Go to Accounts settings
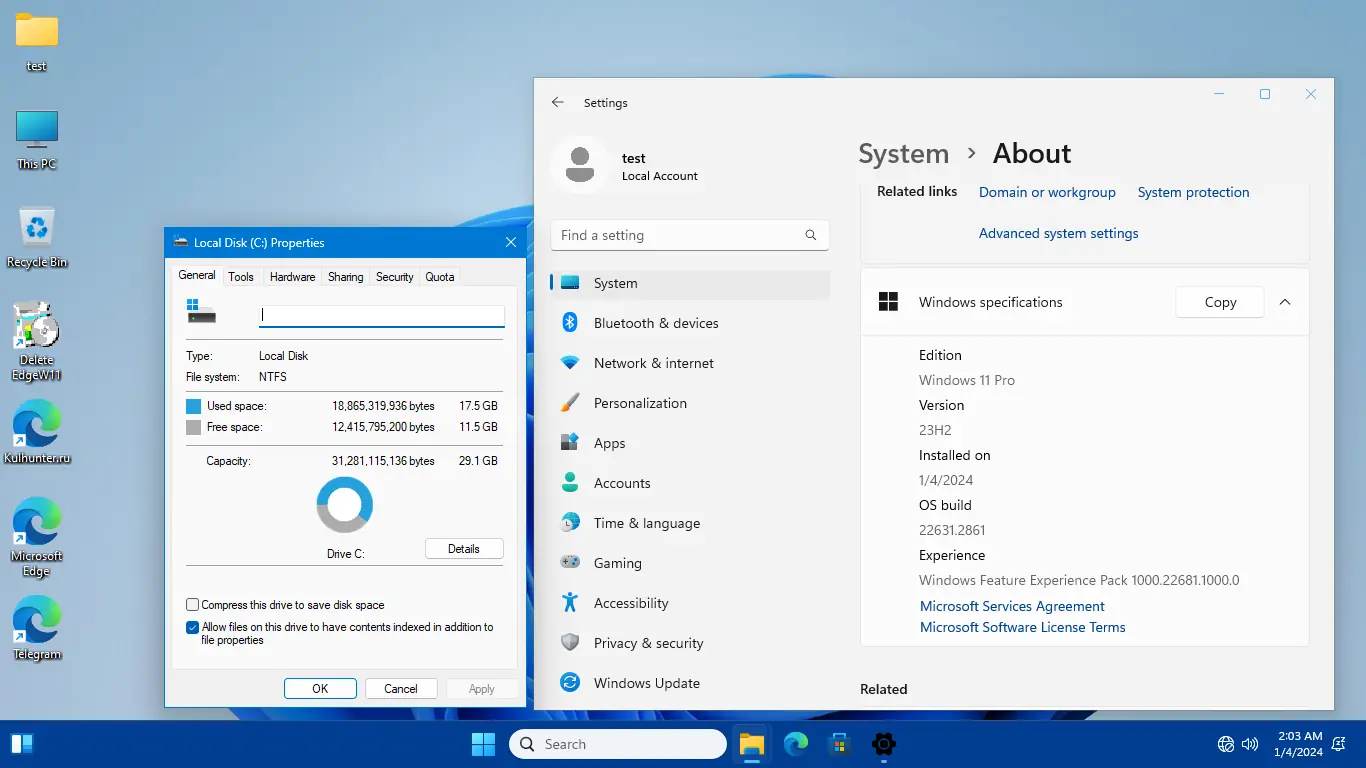 690,483
